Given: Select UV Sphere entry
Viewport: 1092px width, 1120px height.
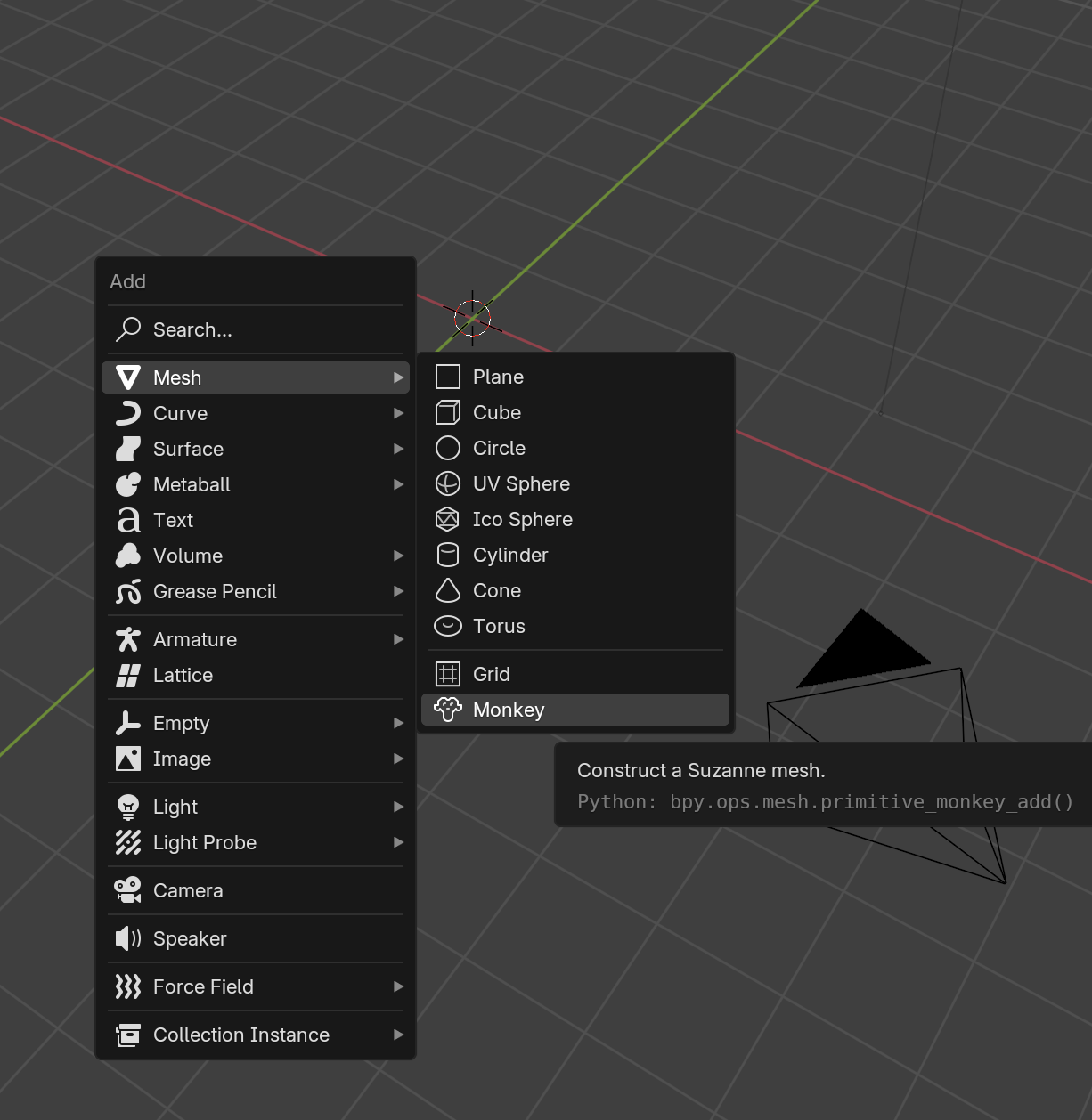Looking at the screenshot, I should pos(575,483).
